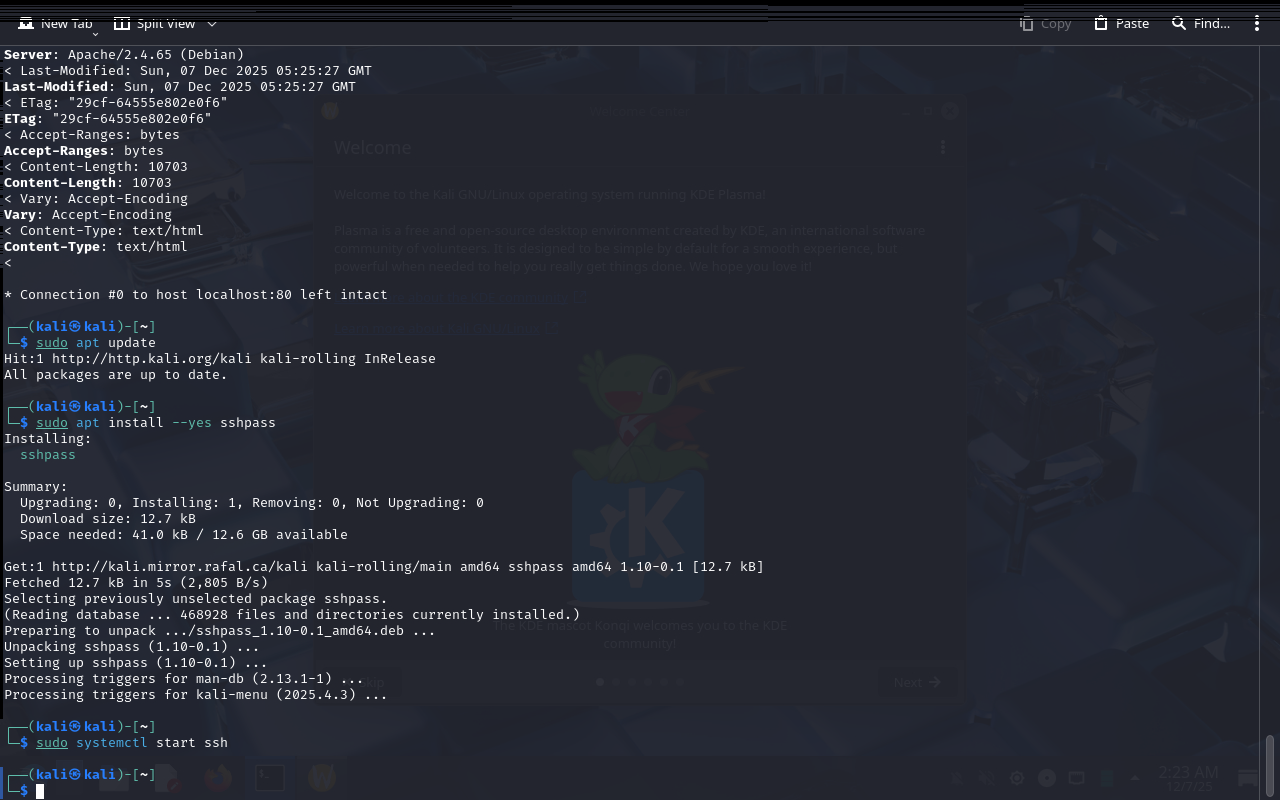Image resolution: width=1280 pixels, height=800 pixels.
Task: Expand the Split View chevron menu
Action: (212, 24)
